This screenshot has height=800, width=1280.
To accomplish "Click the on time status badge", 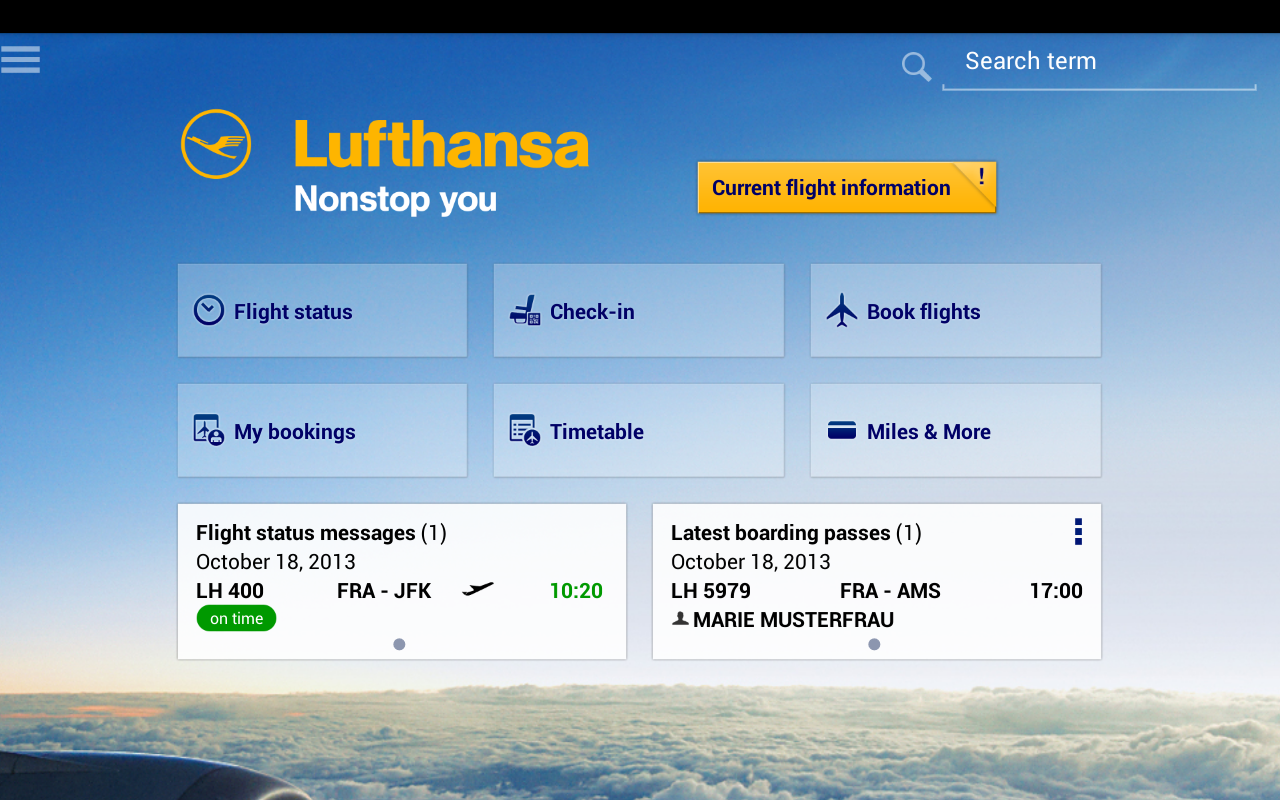I will (x=236, y=618).
